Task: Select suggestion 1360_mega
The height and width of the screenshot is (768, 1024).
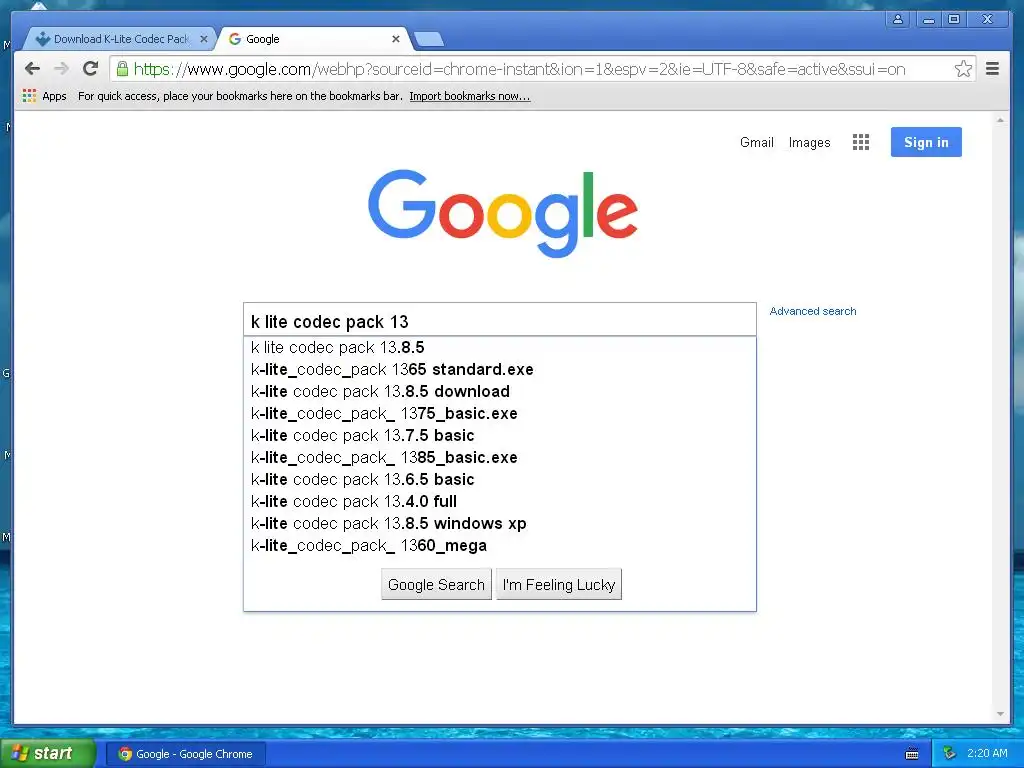Action: 500,546
